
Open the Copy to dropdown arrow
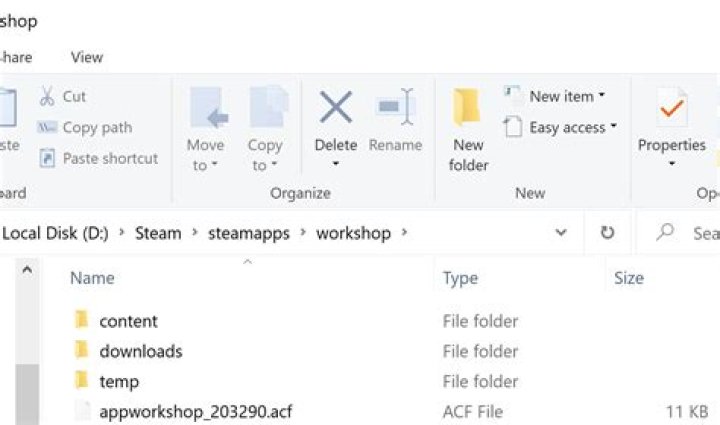pos(274,164)
